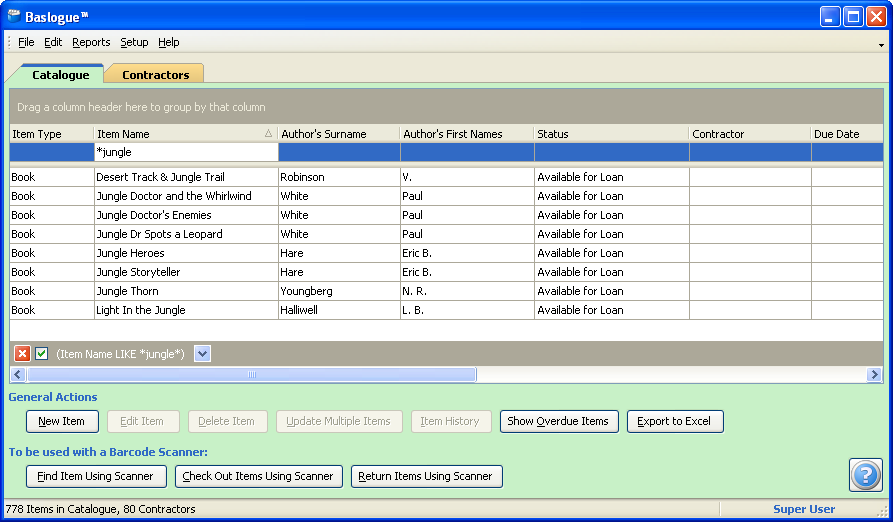Click the Item Type filter row cell
This screenshot has width=893, height=522.
[x=52, y=152]
